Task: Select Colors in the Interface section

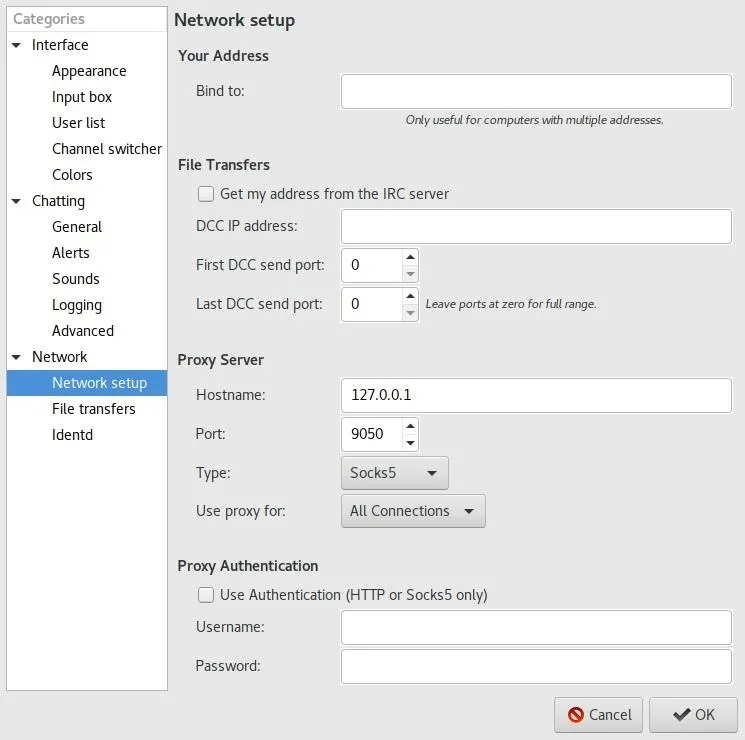Action: (72, 175)
